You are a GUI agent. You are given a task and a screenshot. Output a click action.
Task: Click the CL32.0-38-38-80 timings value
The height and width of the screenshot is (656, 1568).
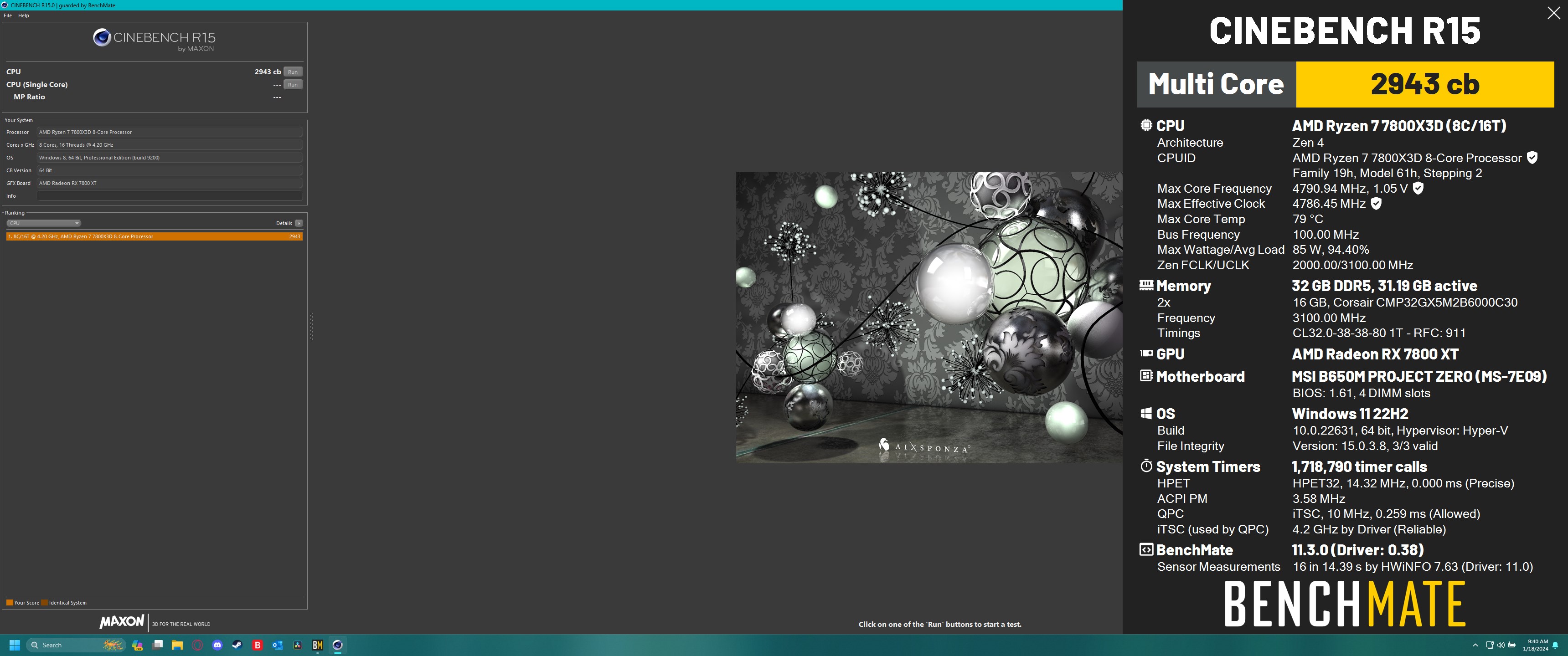(x=1379, y=333)
